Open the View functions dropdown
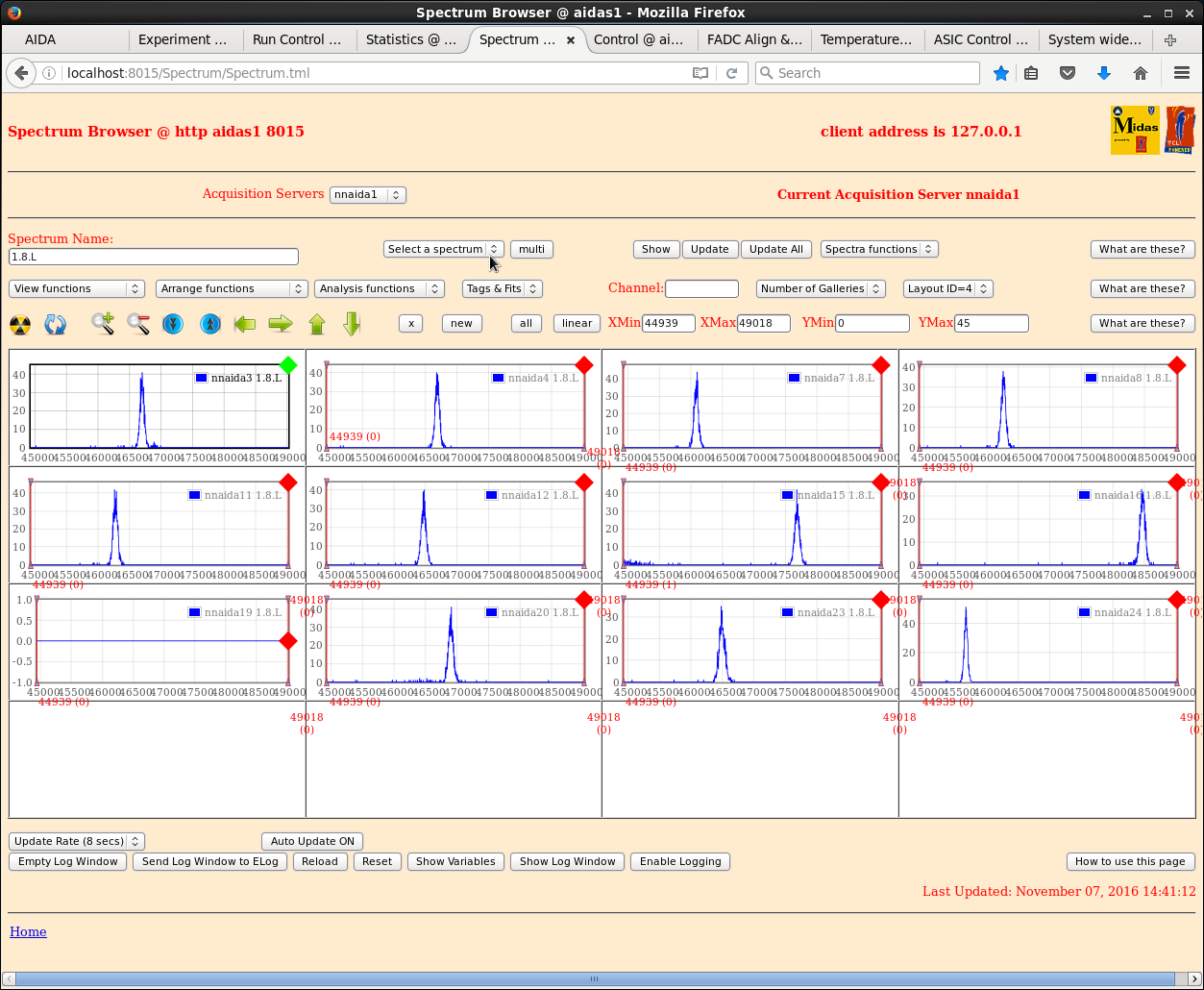Image resolution: width=1204 pixels, height=990 pixels. pos(77,288)
